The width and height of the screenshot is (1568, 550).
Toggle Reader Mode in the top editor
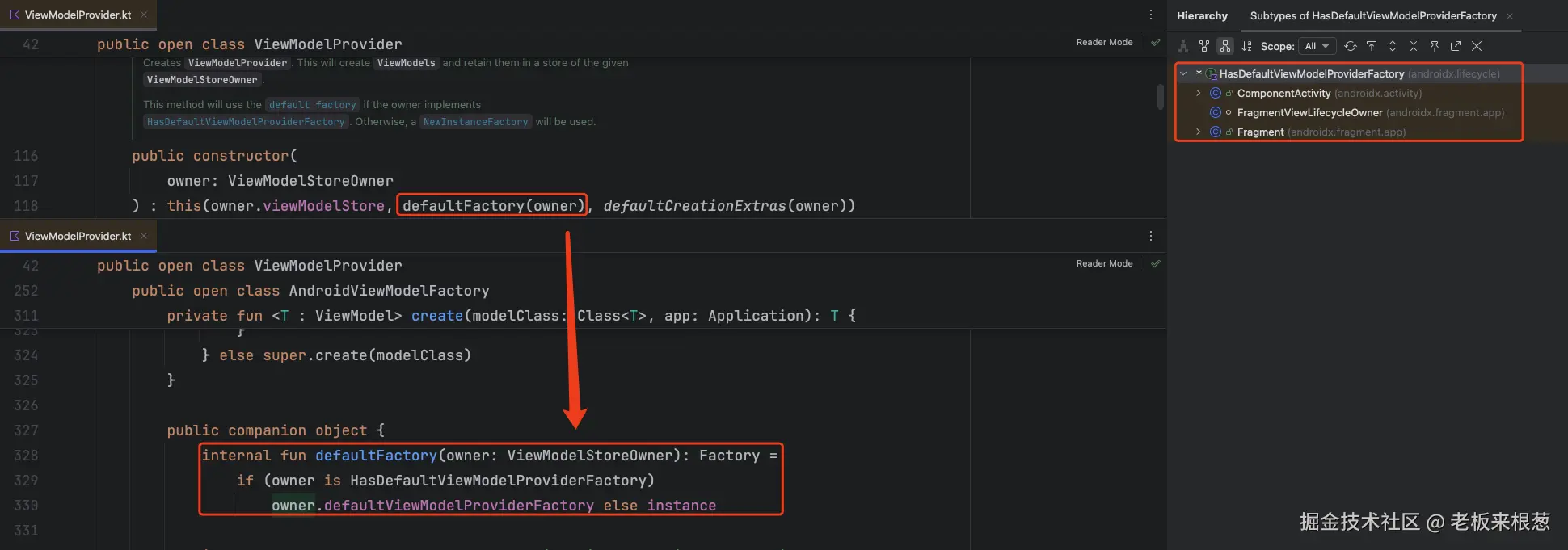tap(1104, 42)
